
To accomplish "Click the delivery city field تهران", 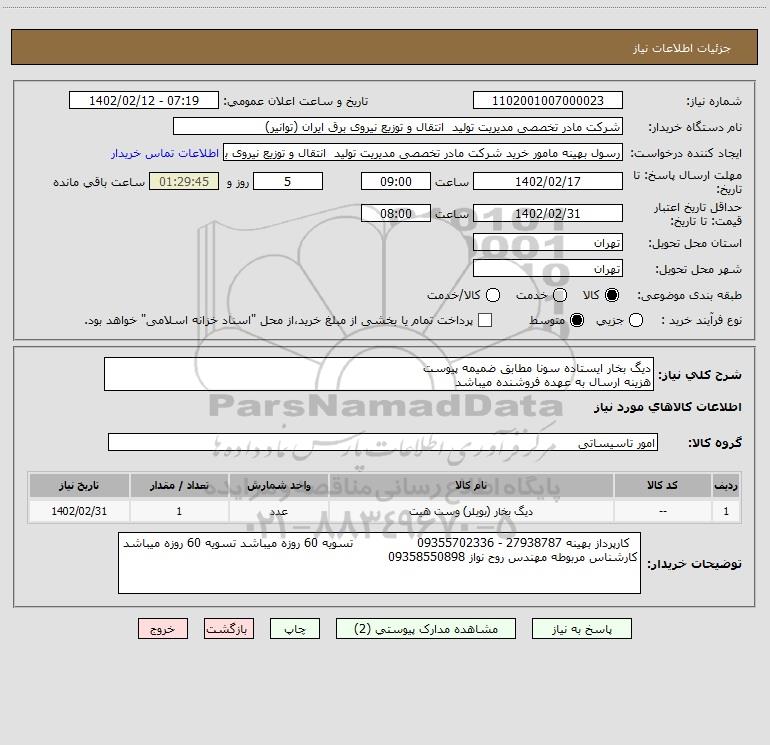I will (x=548, y=269).
